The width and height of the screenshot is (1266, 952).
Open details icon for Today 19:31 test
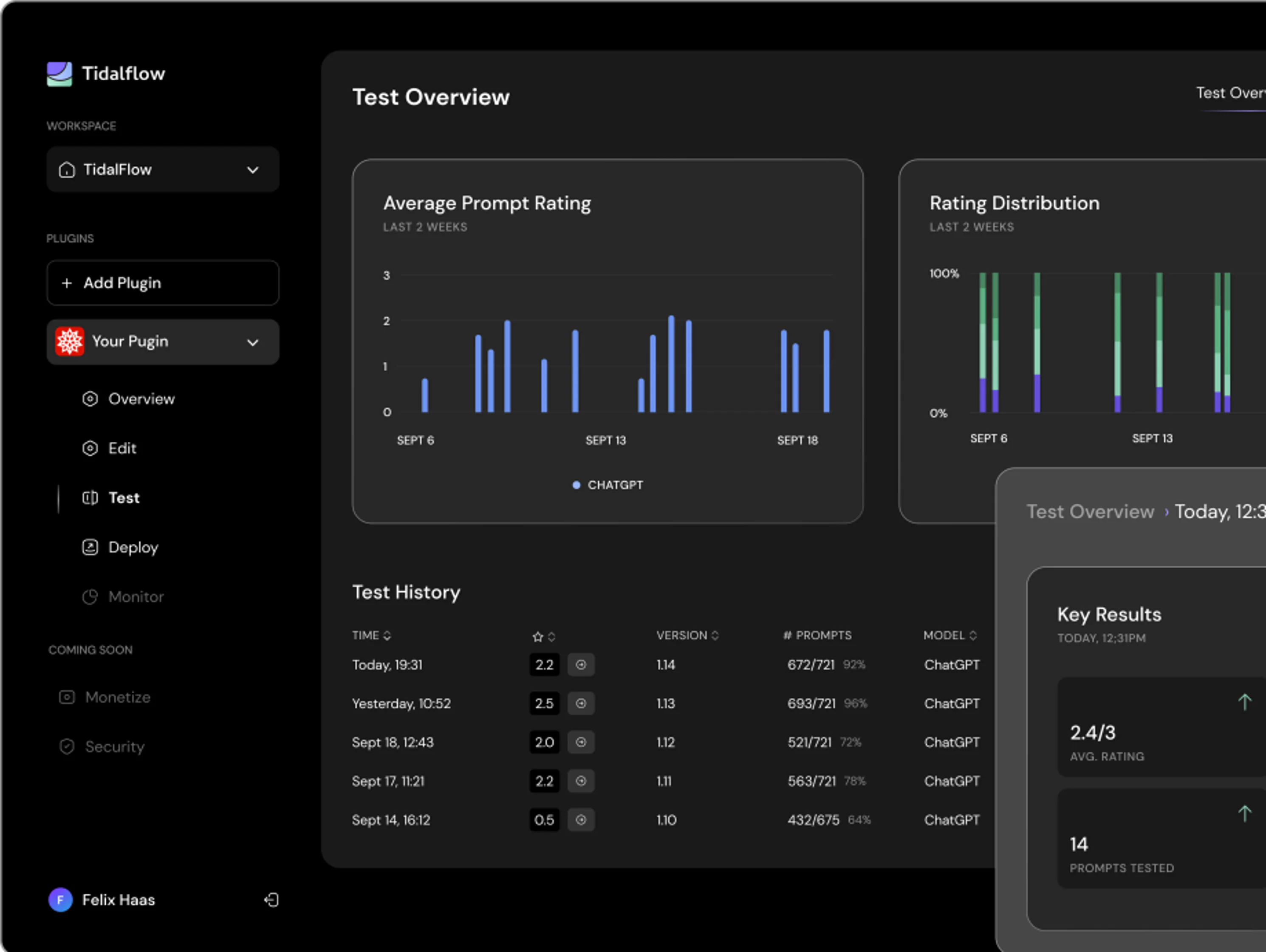coord(581,665)
